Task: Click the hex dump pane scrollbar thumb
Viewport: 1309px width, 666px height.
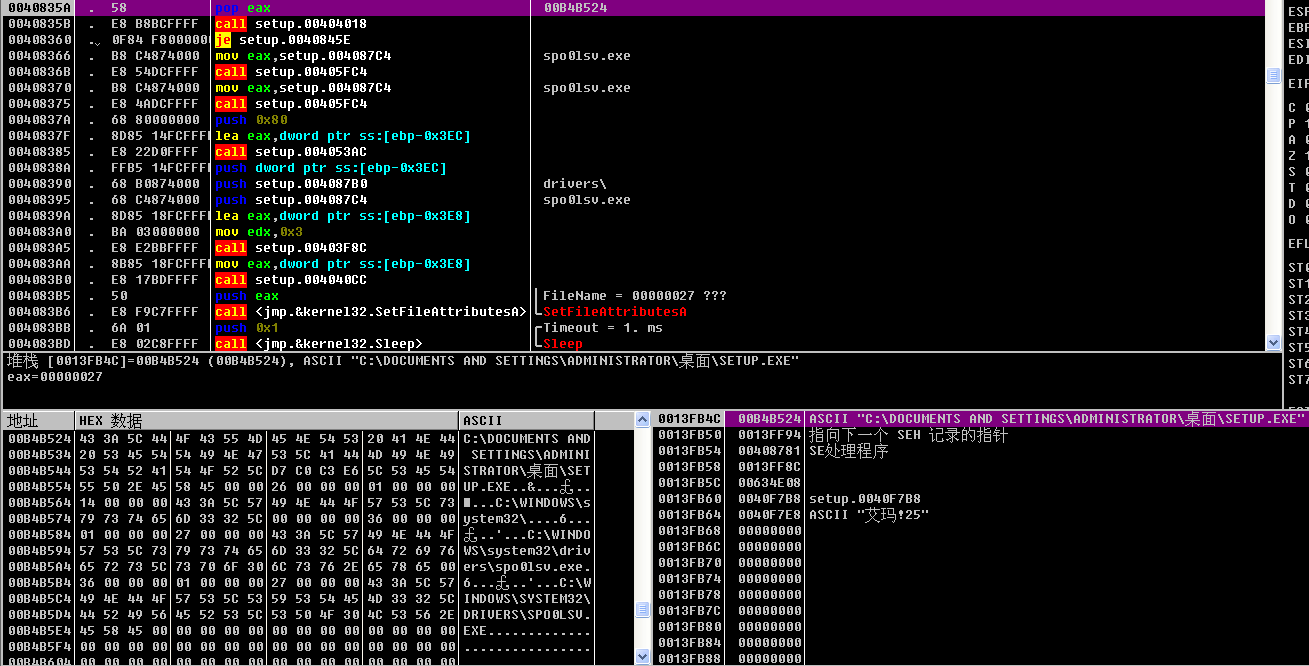Action: (642, 609)
